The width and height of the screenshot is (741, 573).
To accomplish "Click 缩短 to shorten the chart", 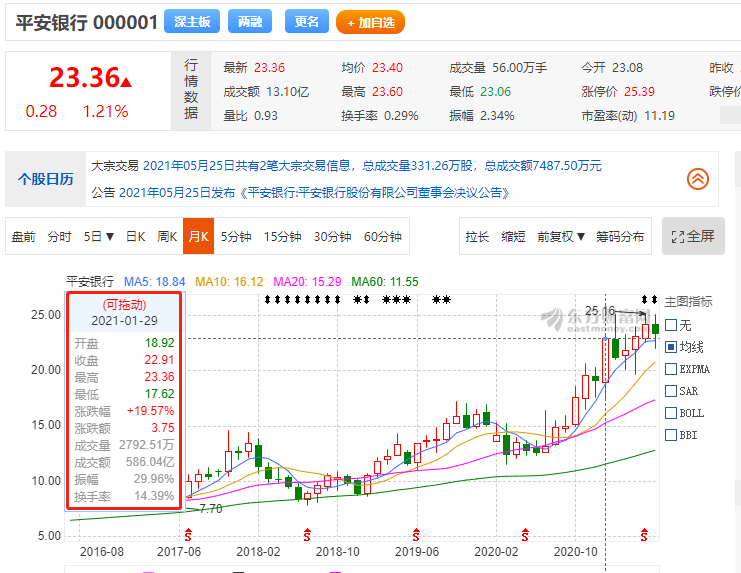I will pyautogui.click(x=513, y=237).
